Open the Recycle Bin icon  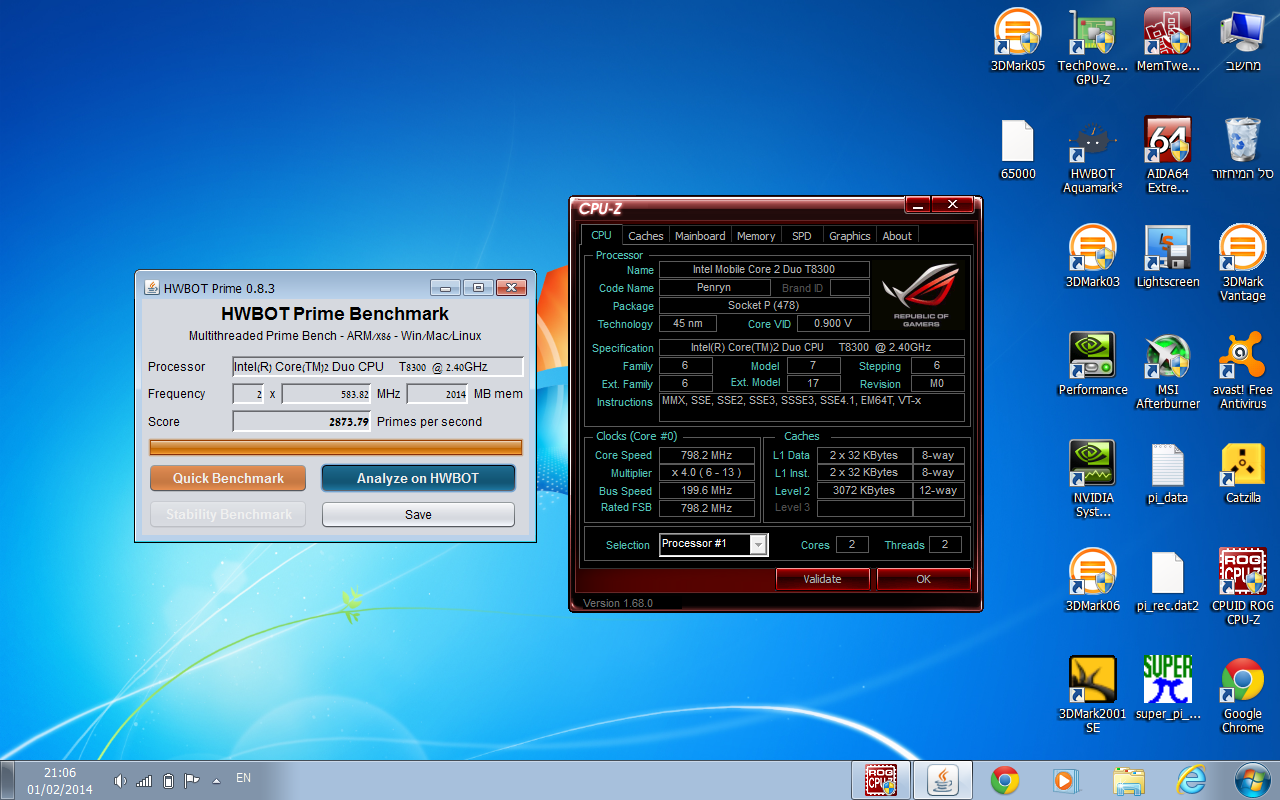(x=1242, y=148)
